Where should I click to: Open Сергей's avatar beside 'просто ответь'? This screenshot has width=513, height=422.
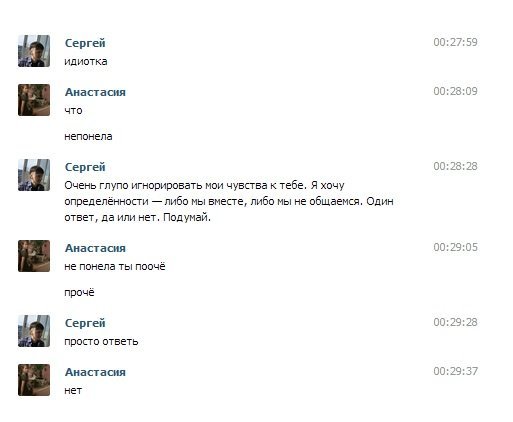coord(34,331)
